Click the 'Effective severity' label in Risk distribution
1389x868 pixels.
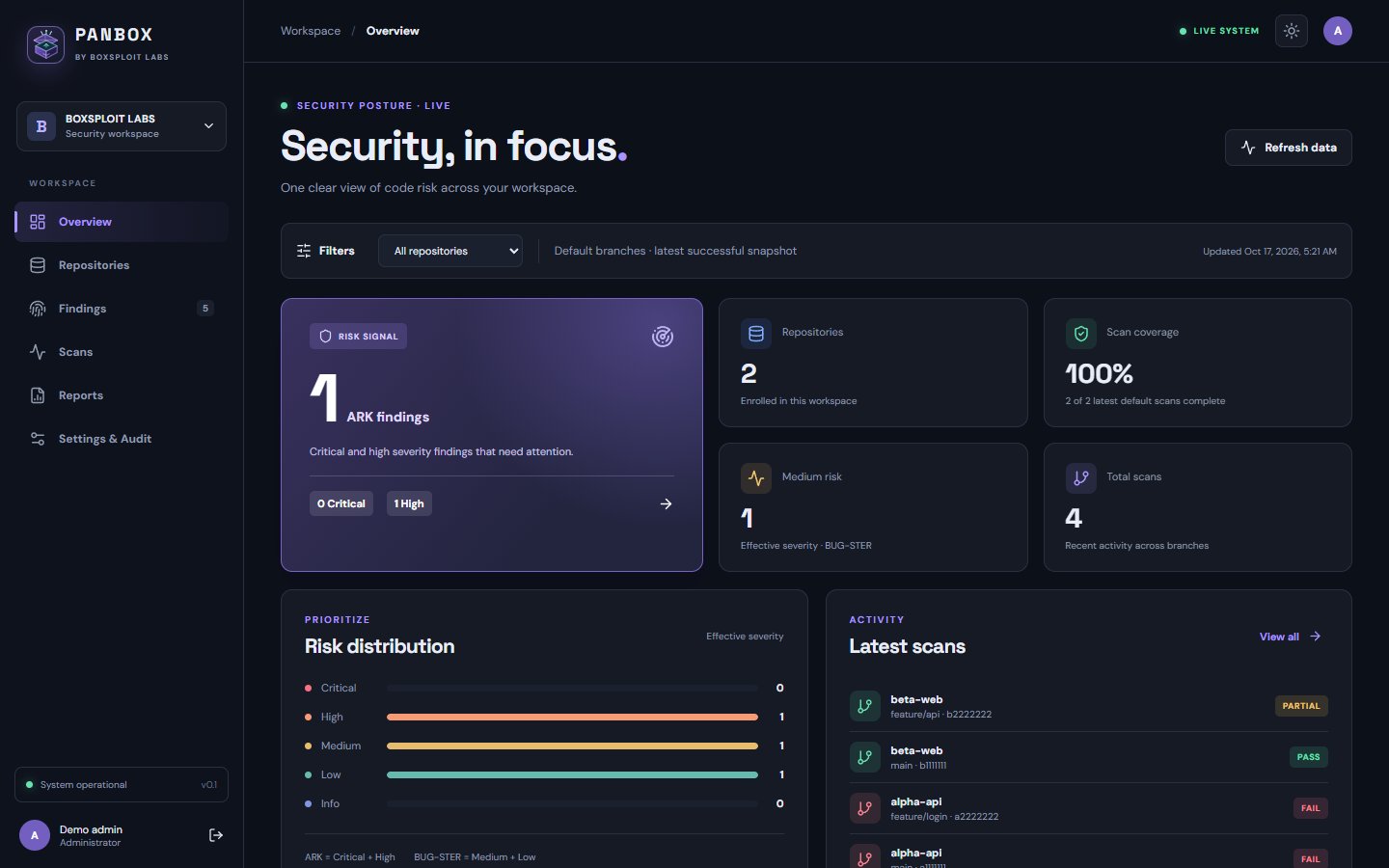[x=745, y=637]
